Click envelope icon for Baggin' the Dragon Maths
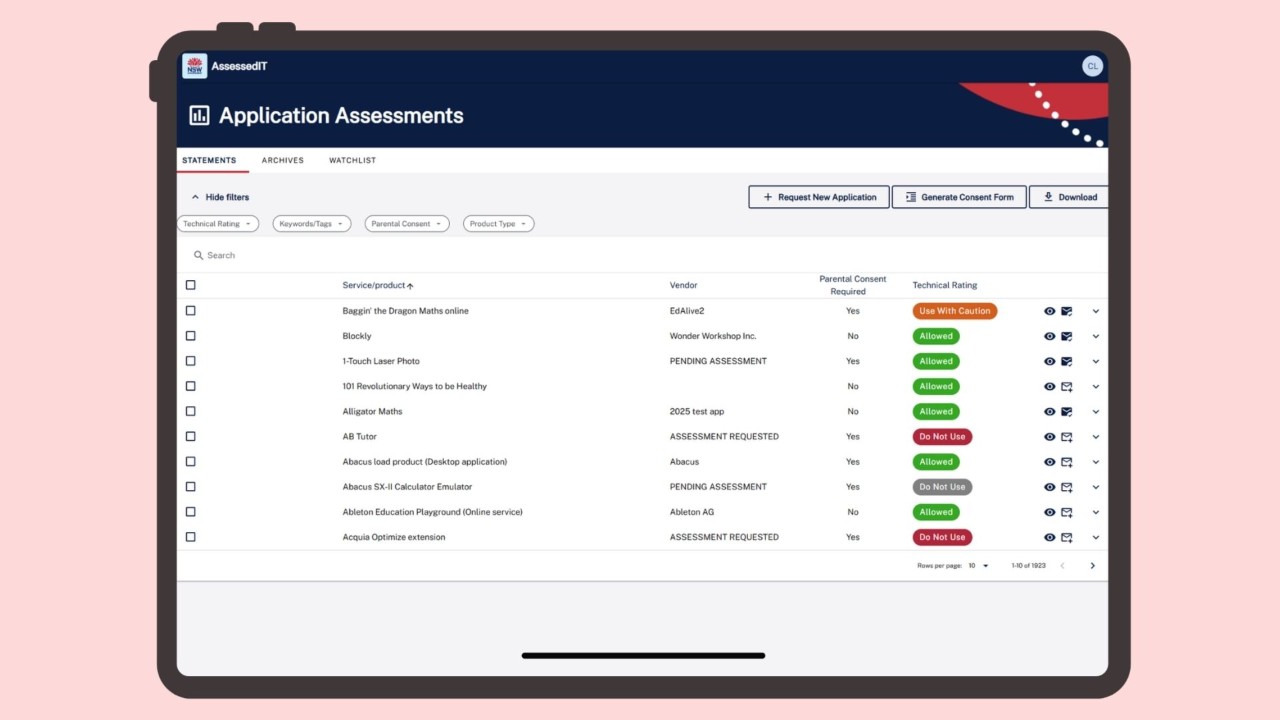 1067,311
